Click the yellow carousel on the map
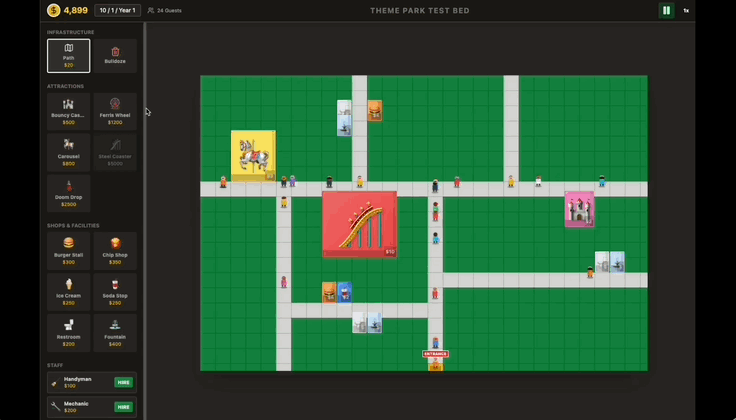 252,155
